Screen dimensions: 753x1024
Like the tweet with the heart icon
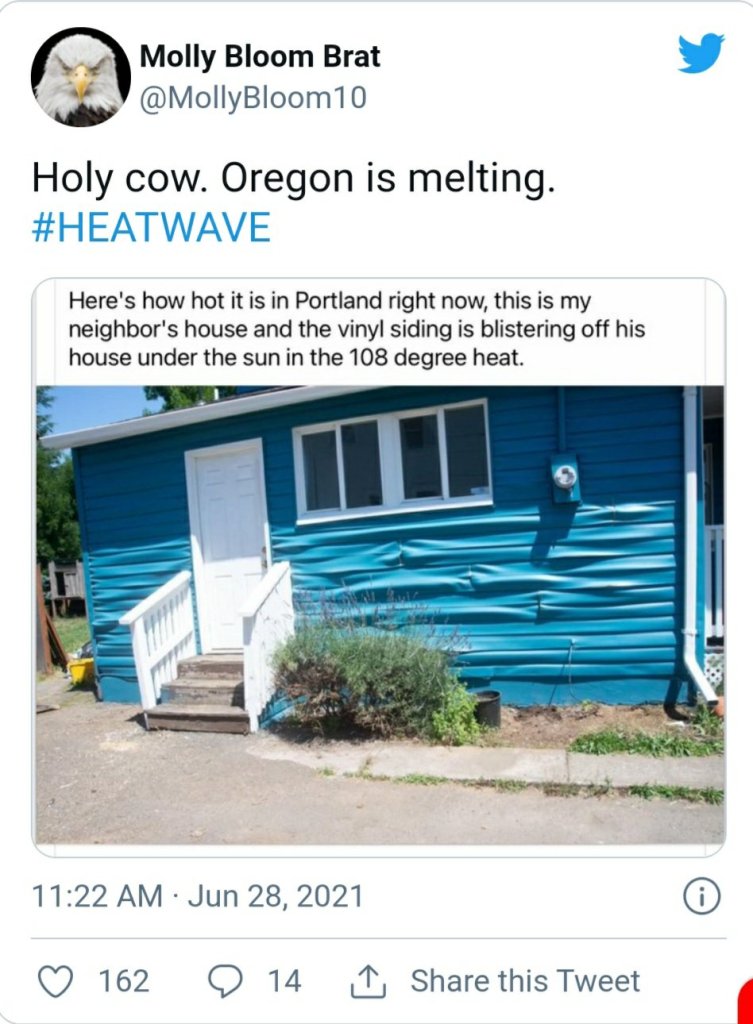coord(56,981)
